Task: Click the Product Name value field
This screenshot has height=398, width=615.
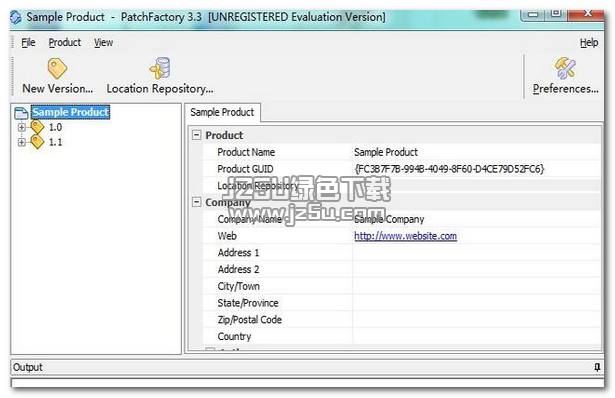Action: pos(477,152)
